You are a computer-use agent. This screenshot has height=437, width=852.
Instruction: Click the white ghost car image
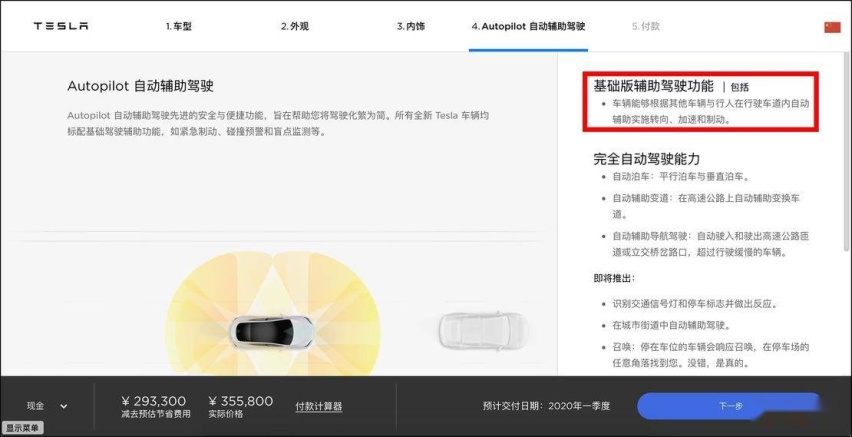[x=484, y=331]
